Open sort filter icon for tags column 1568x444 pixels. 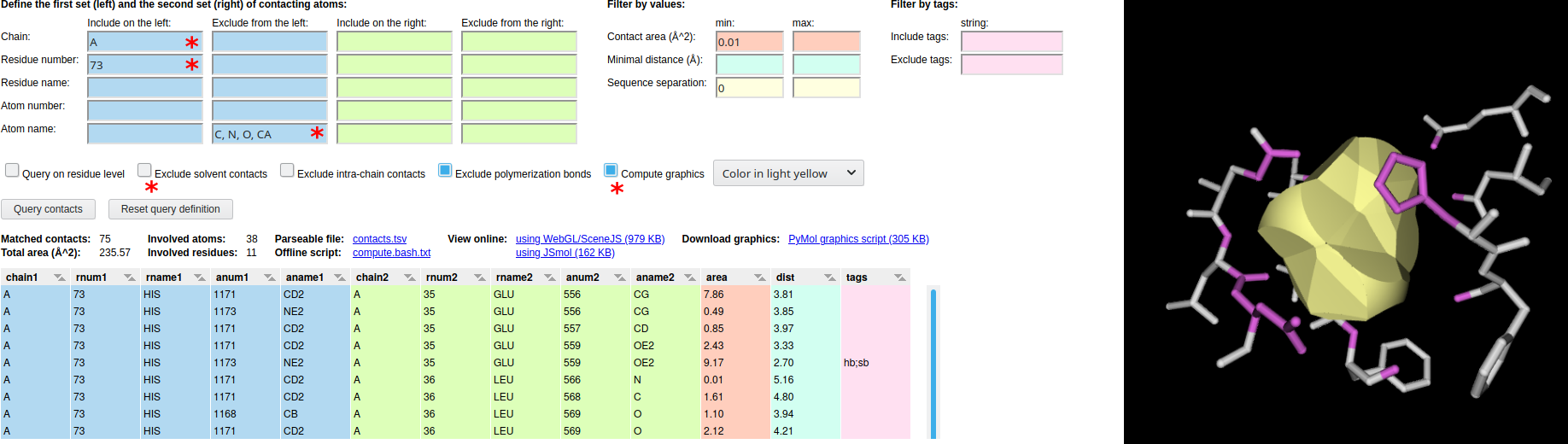900,277
